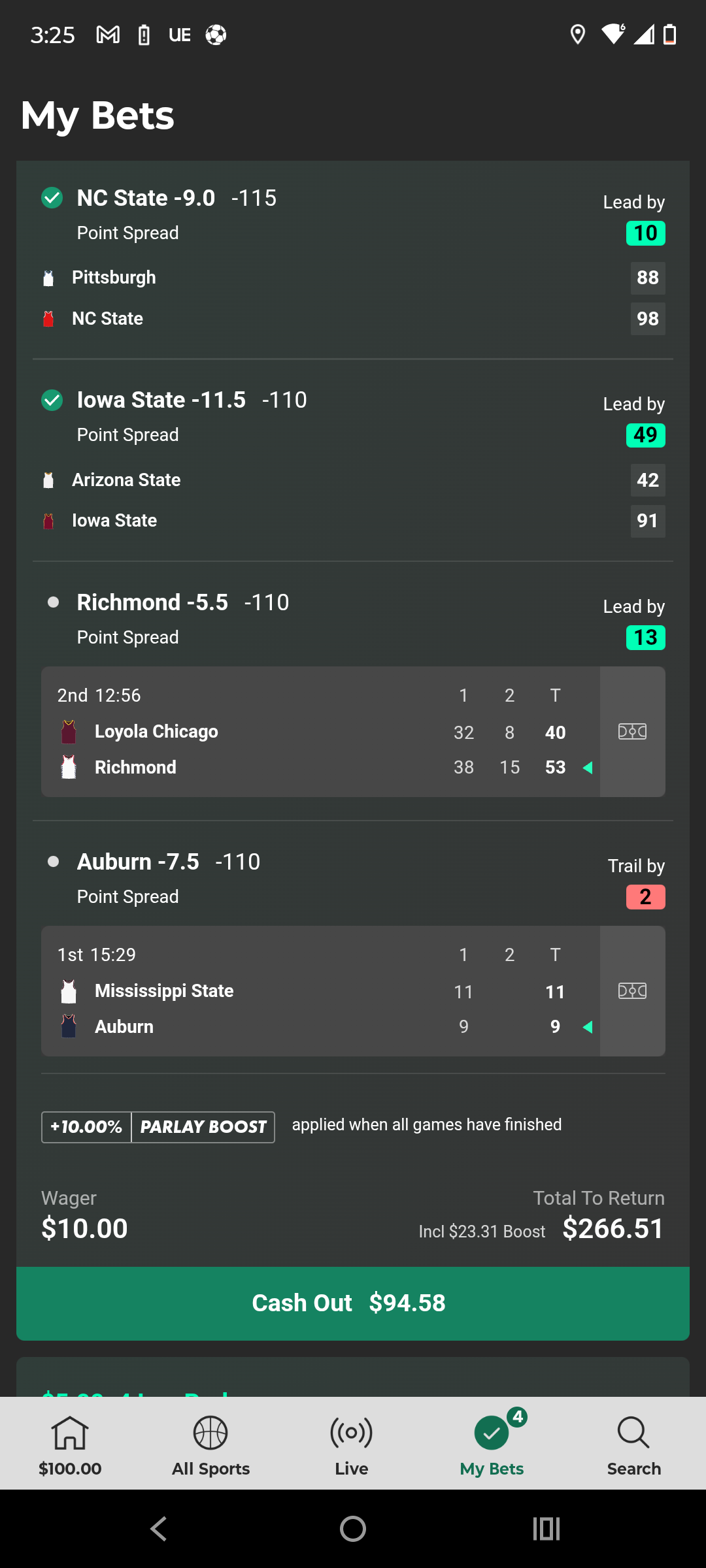Tap the Android back navigation button
706x1568 pixels.
pos(159,1529)
